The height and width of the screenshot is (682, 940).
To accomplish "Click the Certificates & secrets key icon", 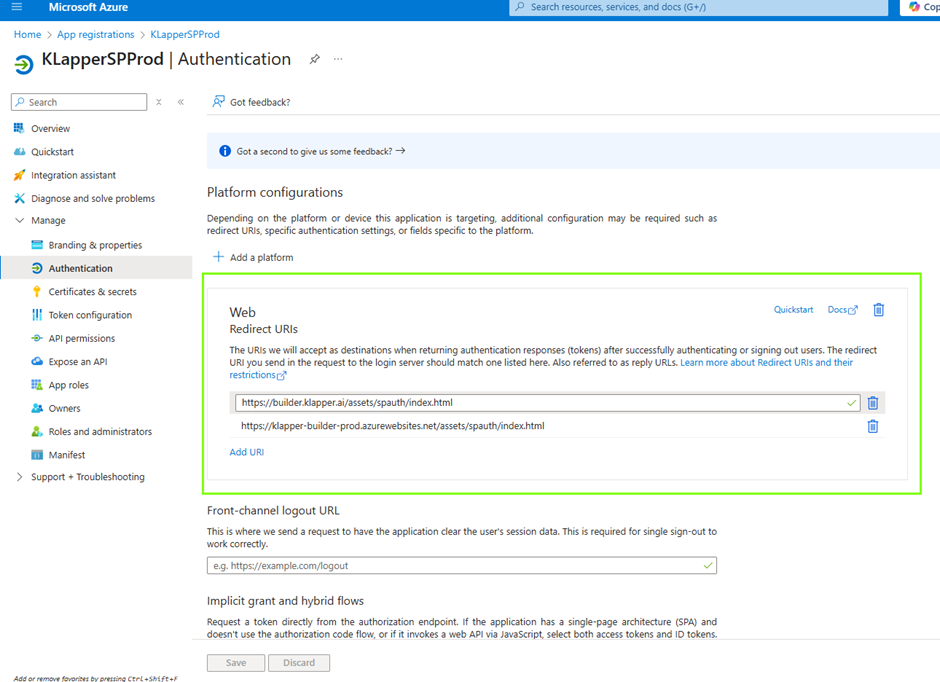I will point(37,291).
